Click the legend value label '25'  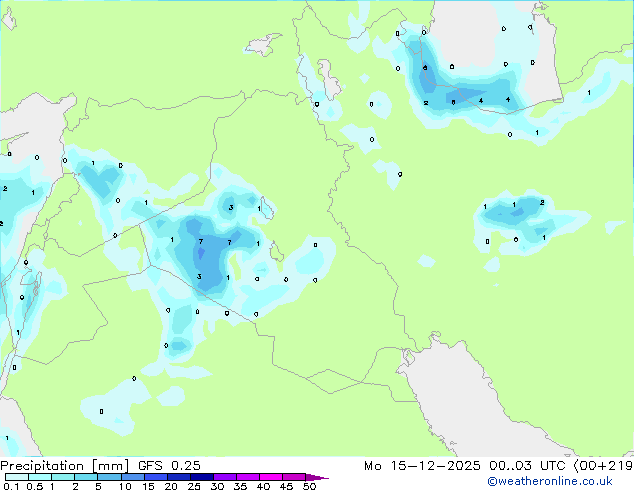[x=194, y=486]
